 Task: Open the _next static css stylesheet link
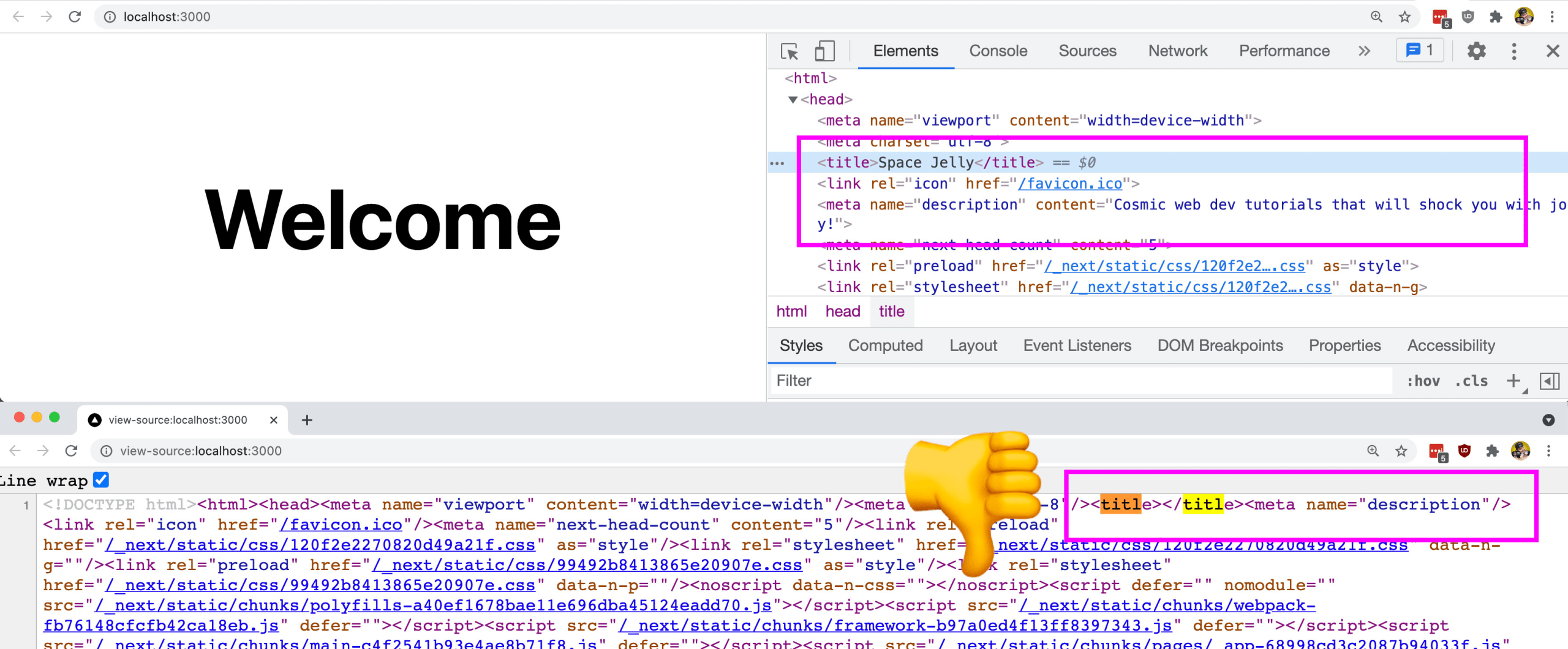[x=1202, y=287]
